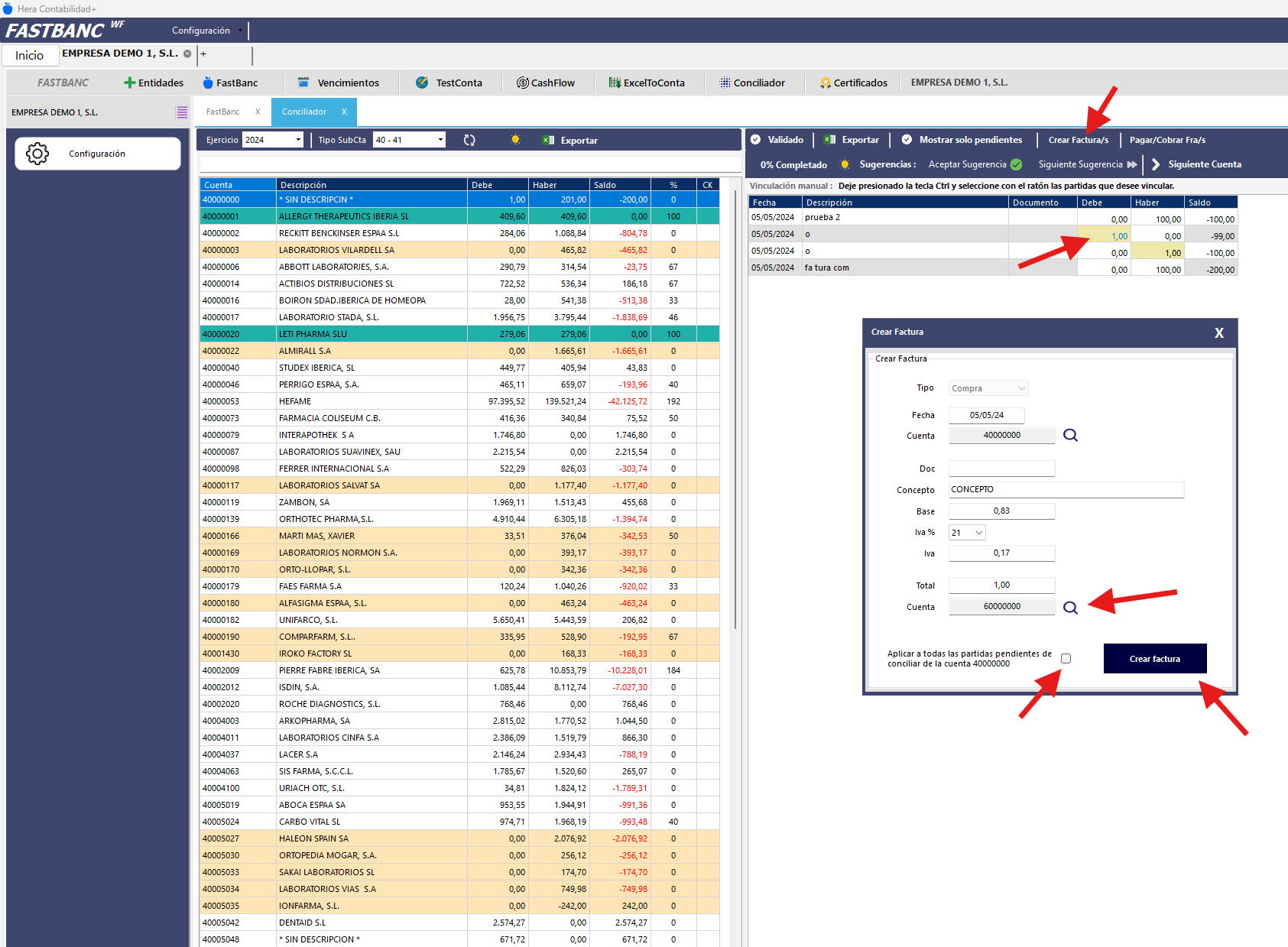
Task: Sort accounts by the Descripción column header
Action: pos(371,185)
